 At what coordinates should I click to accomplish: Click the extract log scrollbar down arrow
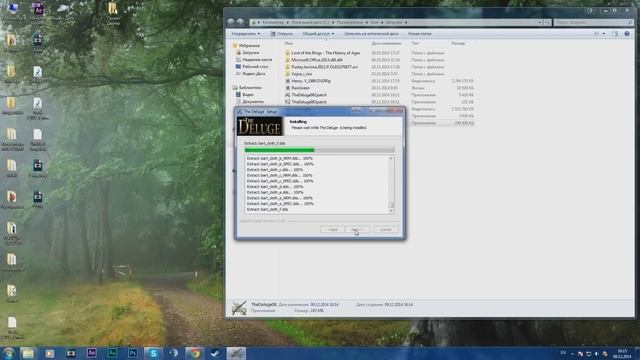(x=391, y=211)
